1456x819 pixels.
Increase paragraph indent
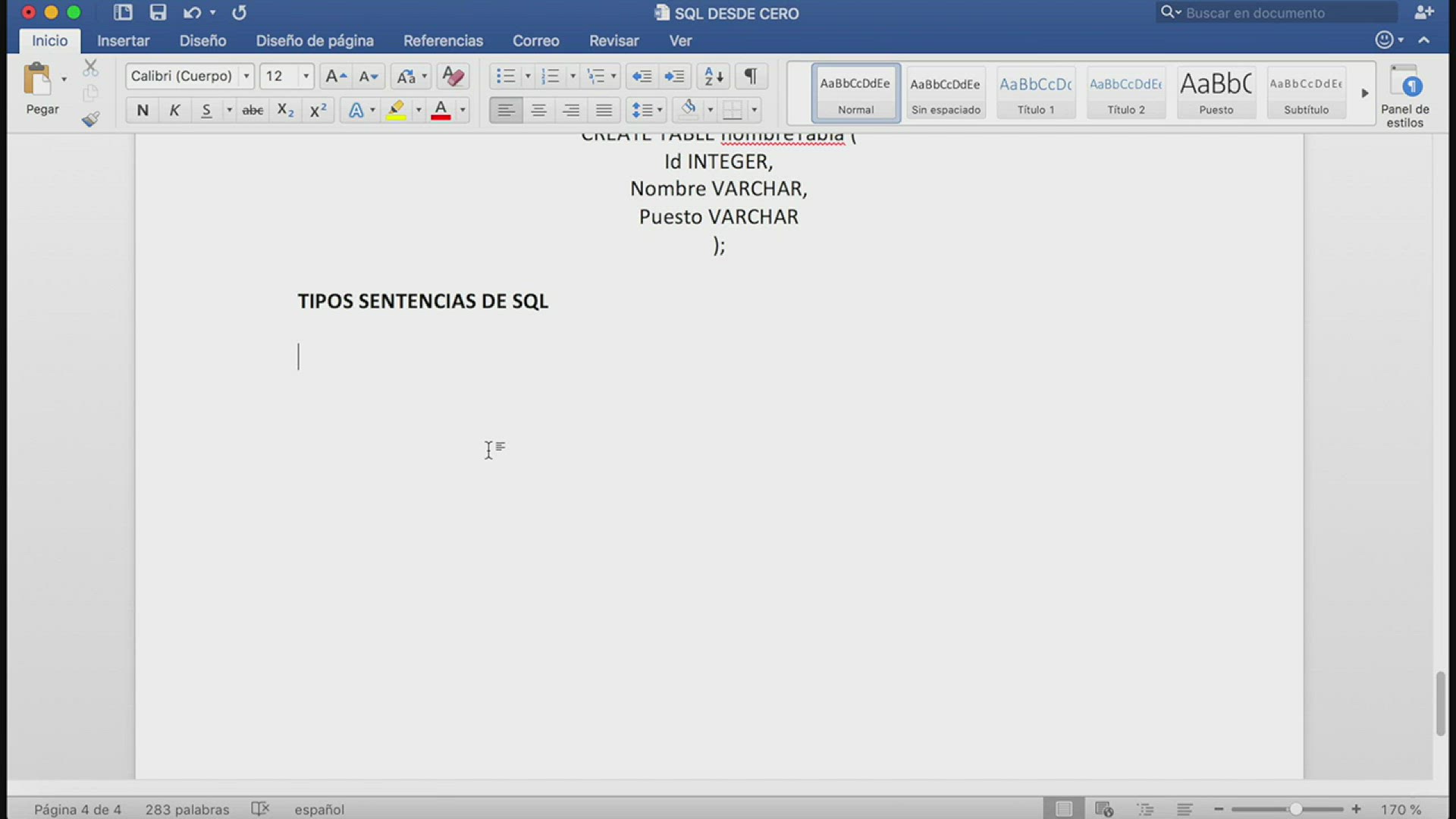click(x=674, y=76)
